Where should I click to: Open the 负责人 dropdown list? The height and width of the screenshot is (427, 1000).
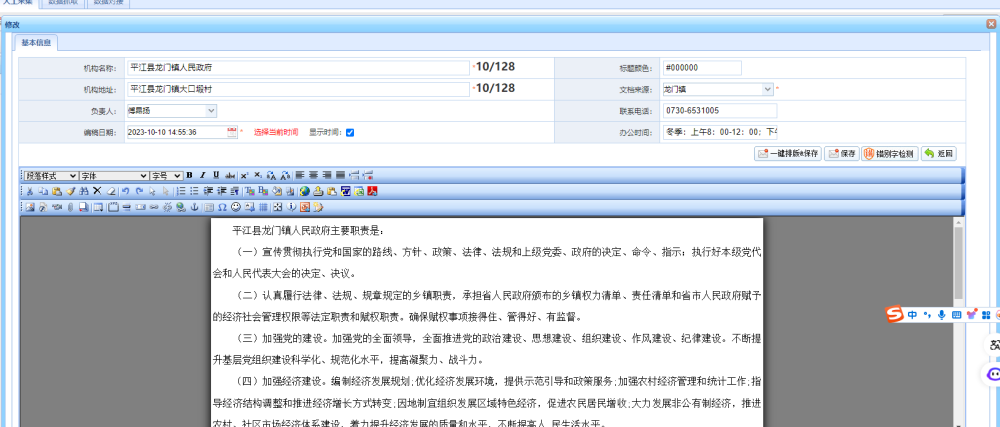[175, 110]
